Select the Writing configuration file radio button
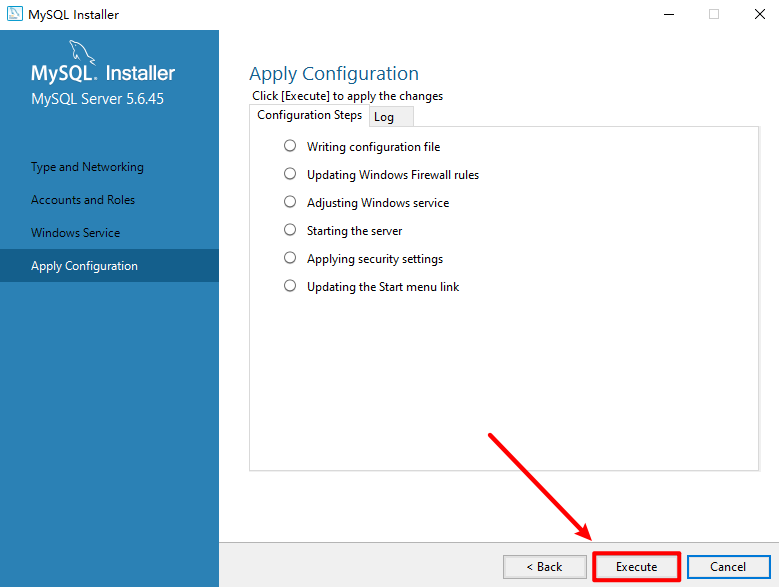The height and width of the screenshot is (587, 779). [290, 146]
